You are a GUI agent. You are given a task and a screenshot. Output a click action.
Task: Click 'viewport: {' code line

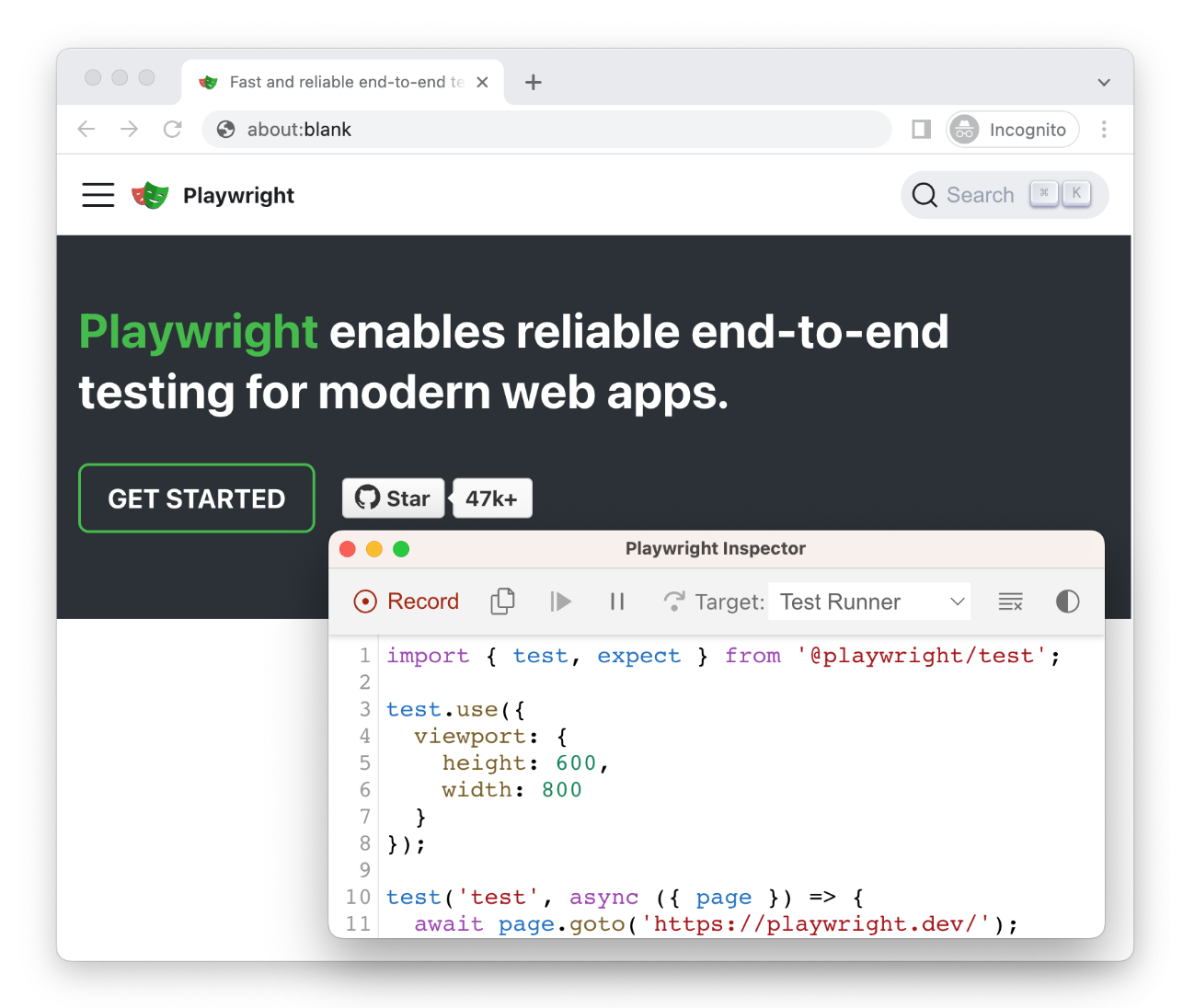click(491, 737)
